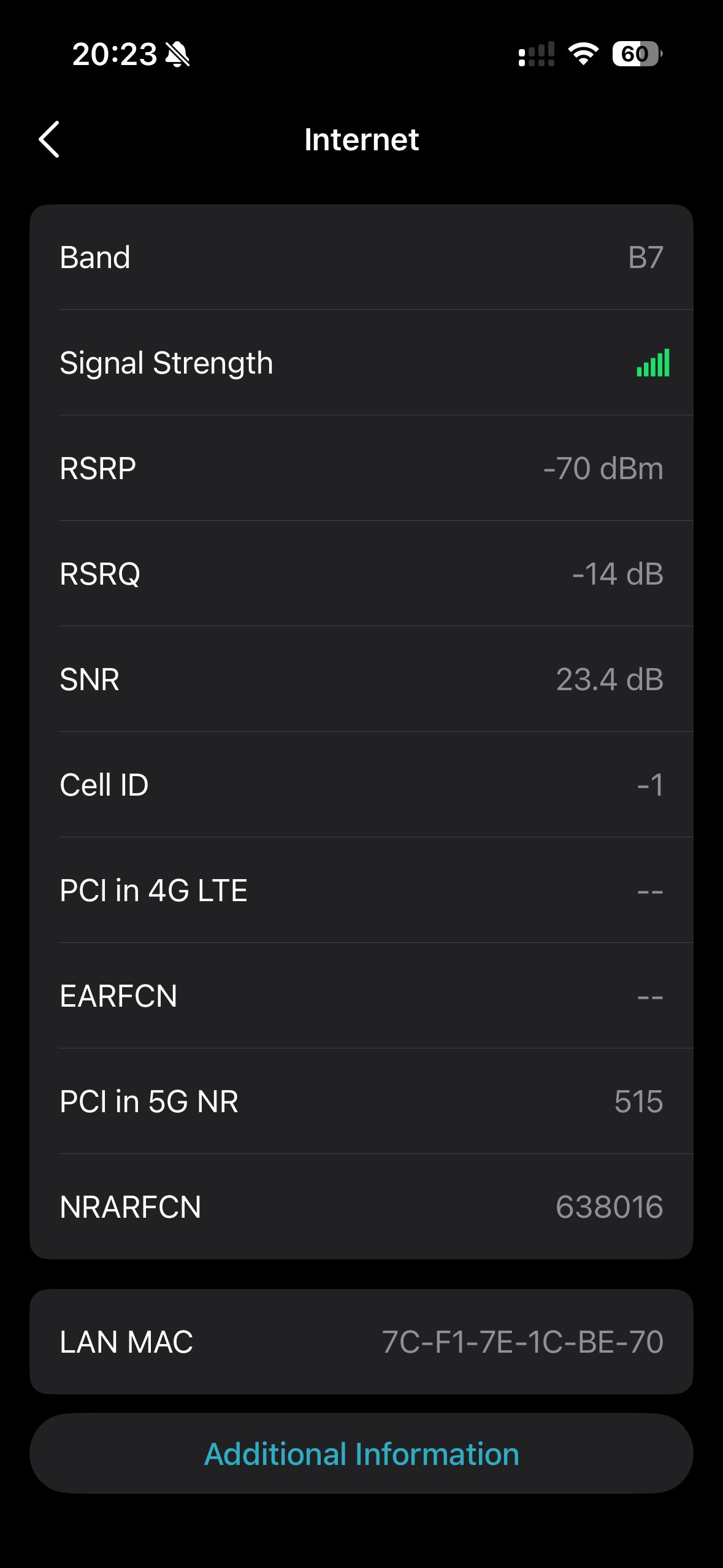Tap the status bar clock 20:23
The image size is (723, 1568).
coord(115,54)
